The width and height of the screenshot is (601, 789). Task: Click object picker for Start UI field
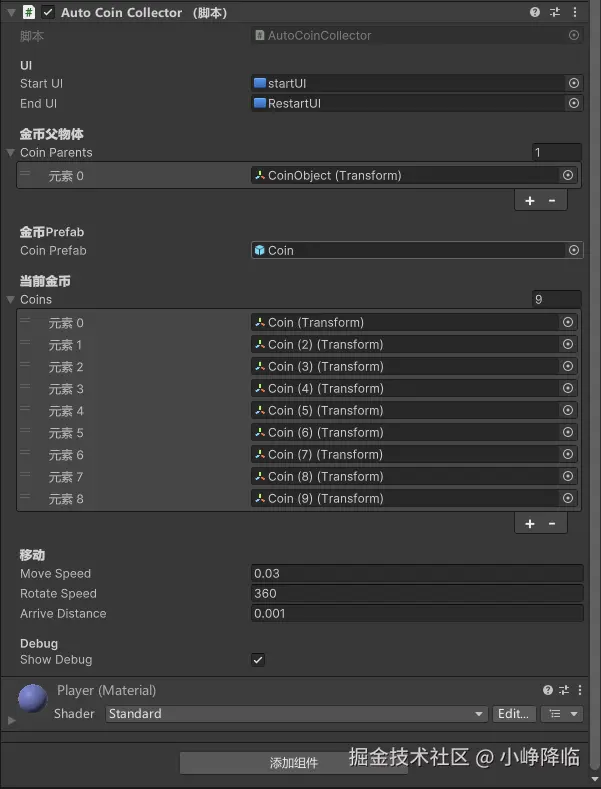point(574,84)
